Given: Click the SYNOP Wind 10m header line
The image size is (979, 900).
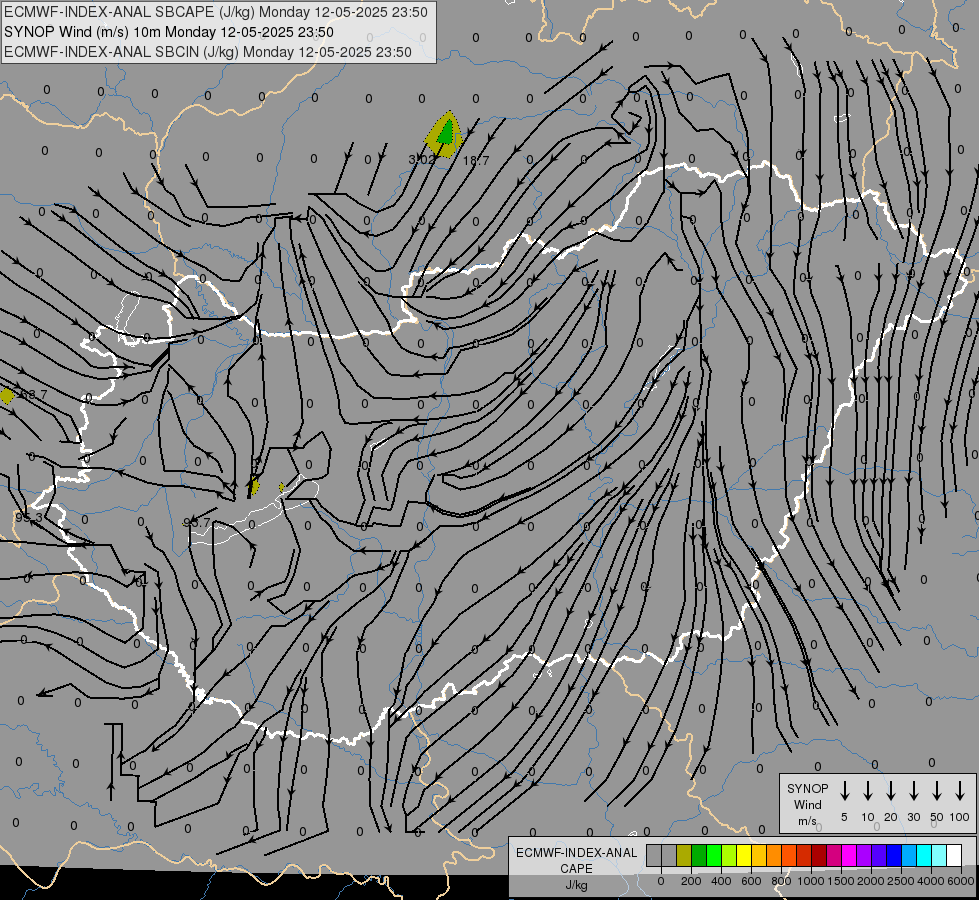Looking at the screenshot, I should click(x=169, y=32).
